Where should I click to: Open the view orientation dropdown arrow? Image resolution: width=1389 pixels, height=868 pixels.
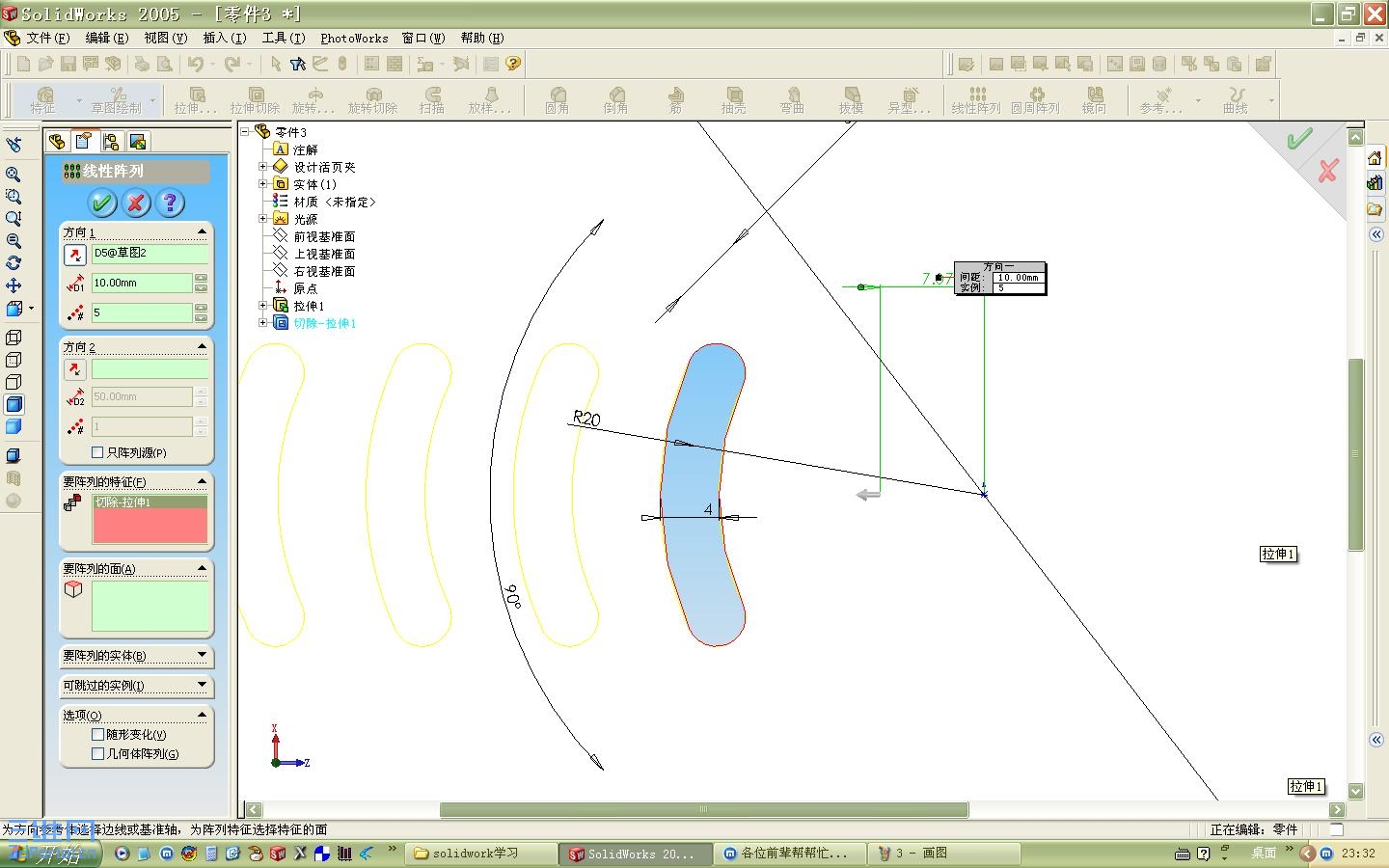tap(31, 309)
